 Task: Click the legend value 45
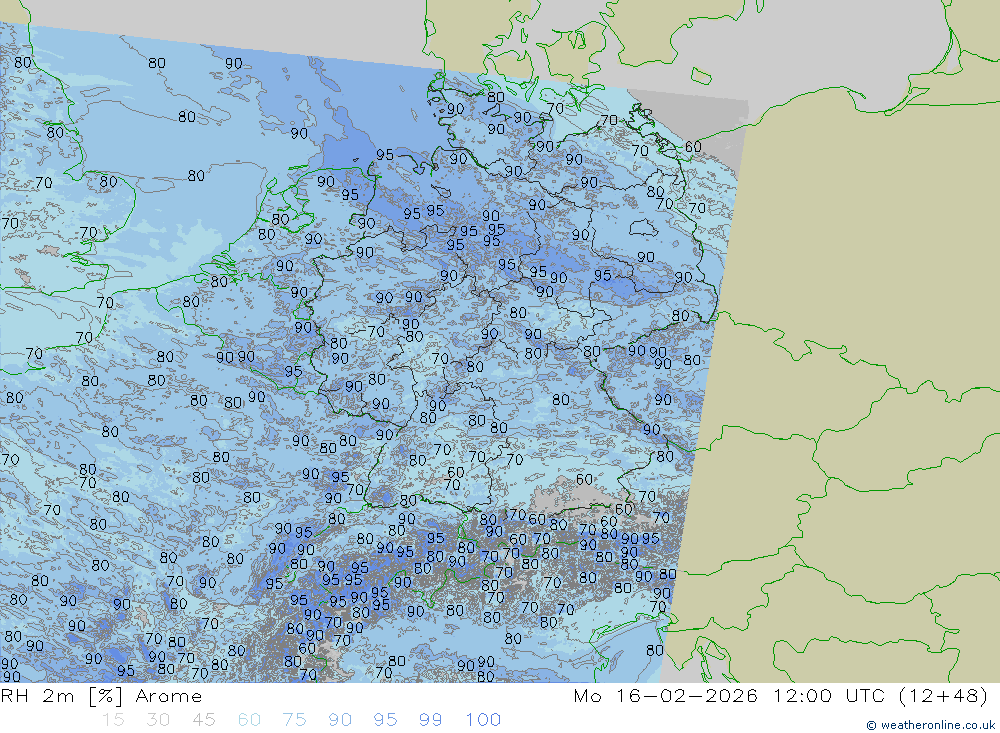coord(203,720)
